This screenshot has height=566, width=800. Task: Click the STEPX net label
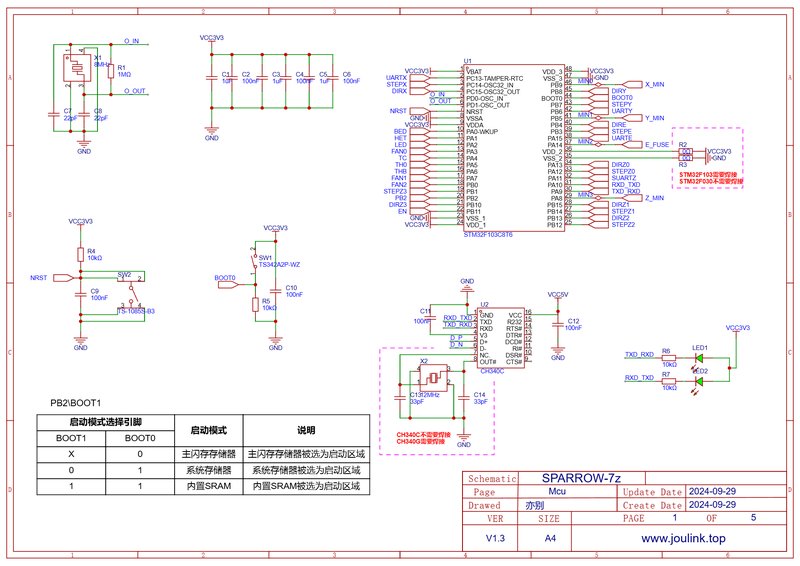point(397,85)
